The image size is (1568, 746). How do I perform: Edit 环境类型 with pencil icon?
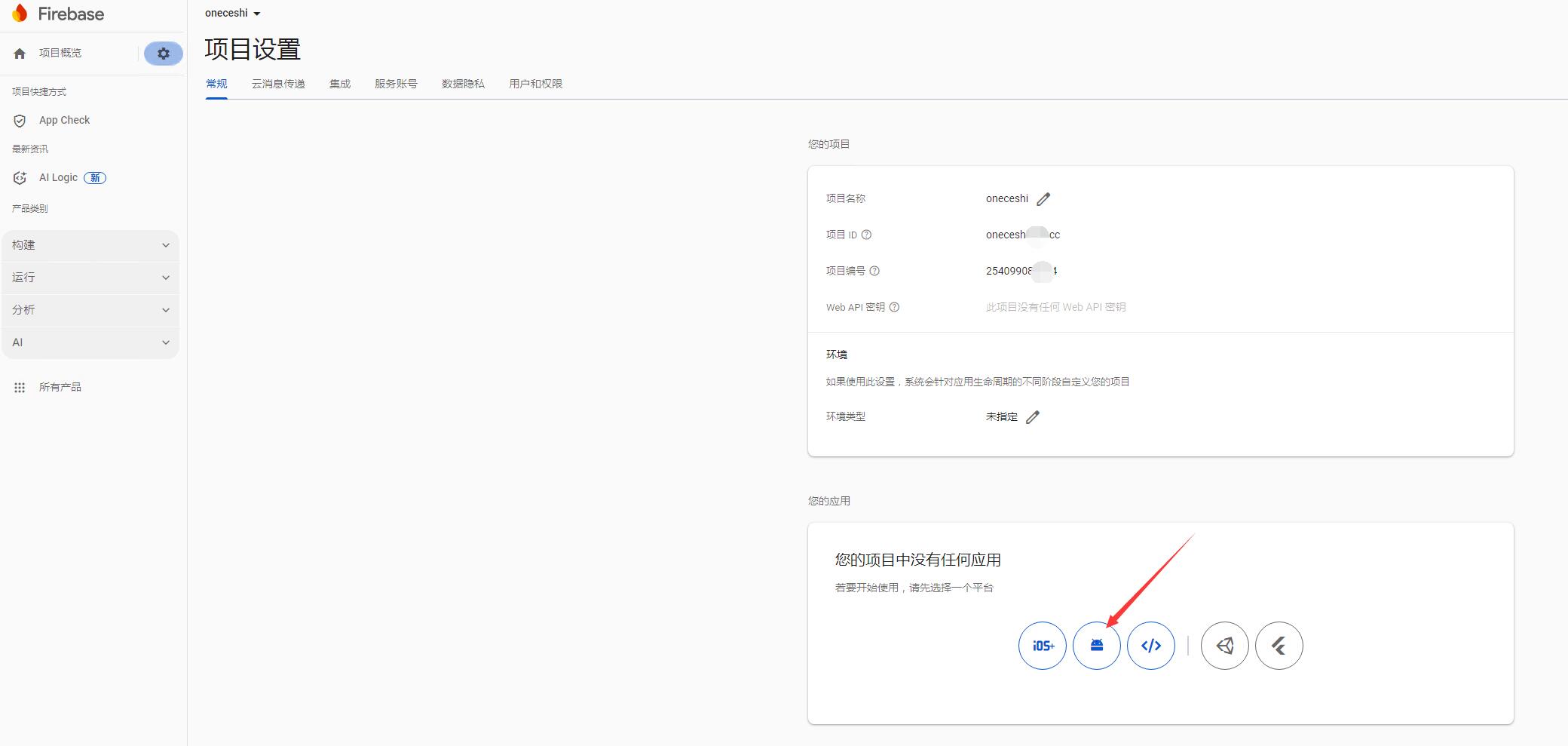pyautogui.click(x=1033, y=417)
